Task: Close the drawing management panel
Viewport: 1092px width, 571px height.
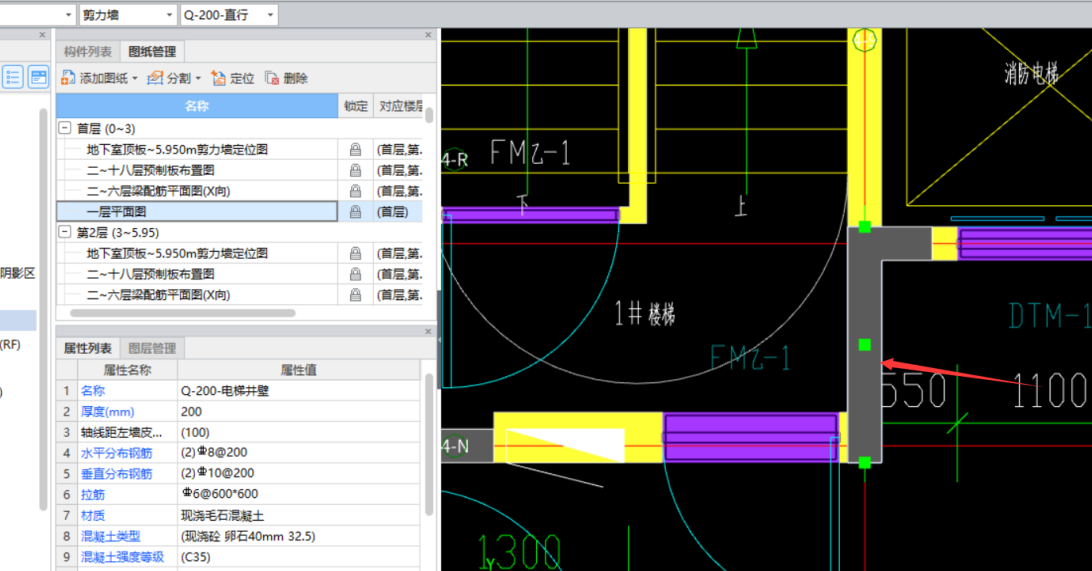Action: pyautogui.click(x=428, y=35)
